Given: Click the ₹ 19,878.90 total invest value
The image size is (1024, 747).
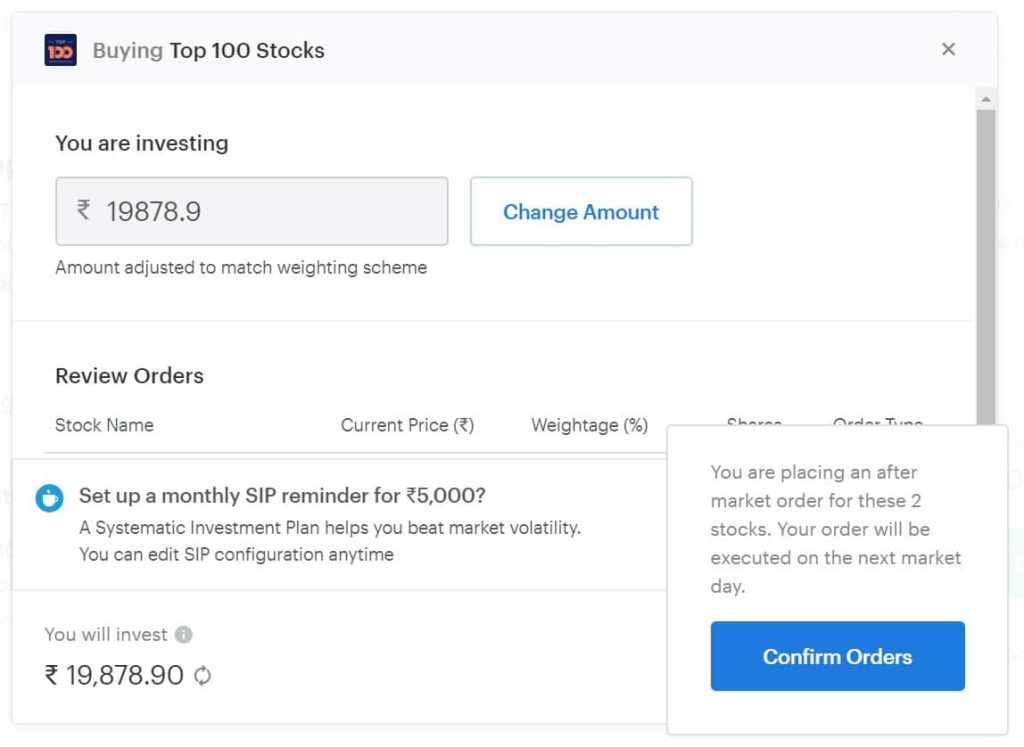Looking at the screenshot, I should pyautogui.click(x=114, y=675).
